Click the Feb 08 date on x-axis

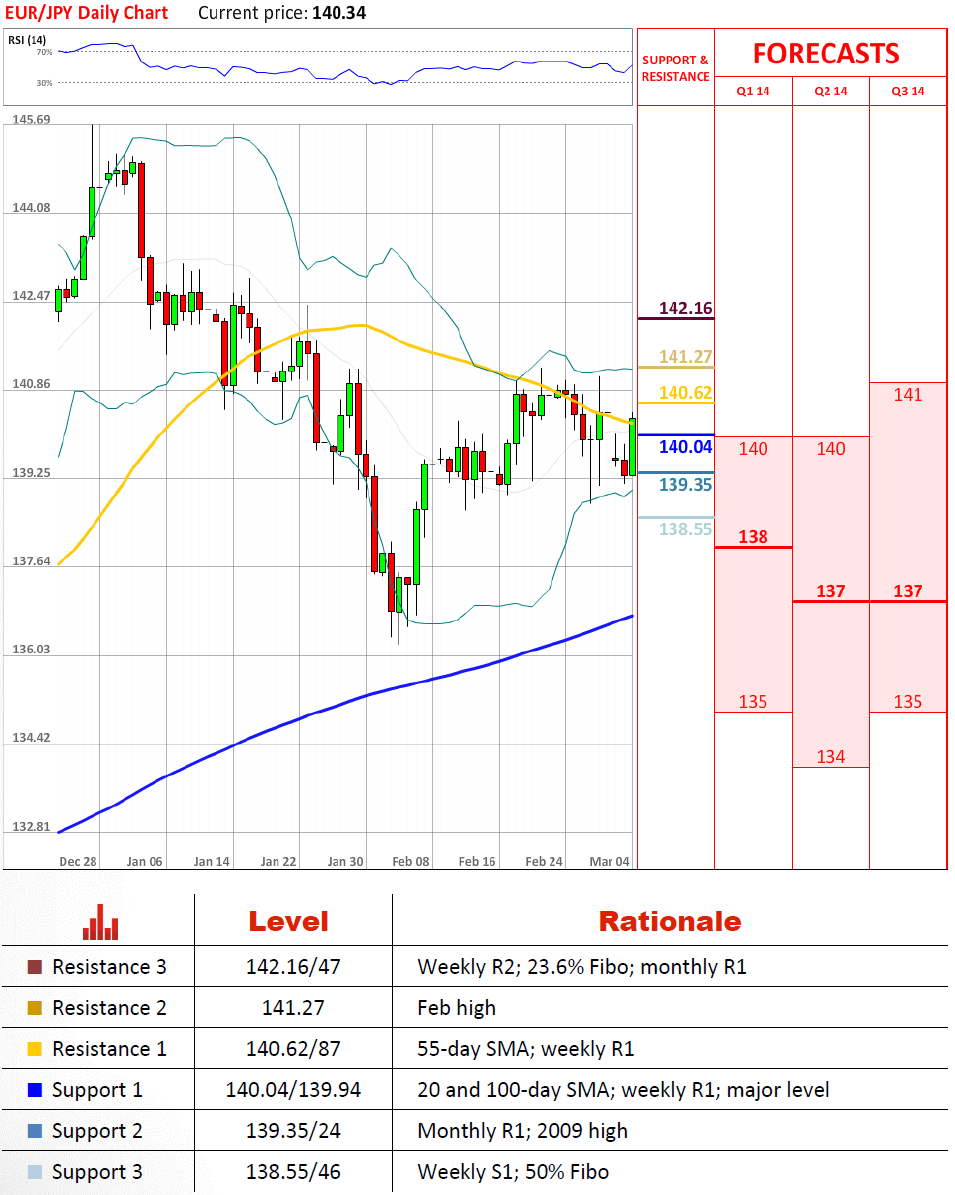(x=411, y=861)
